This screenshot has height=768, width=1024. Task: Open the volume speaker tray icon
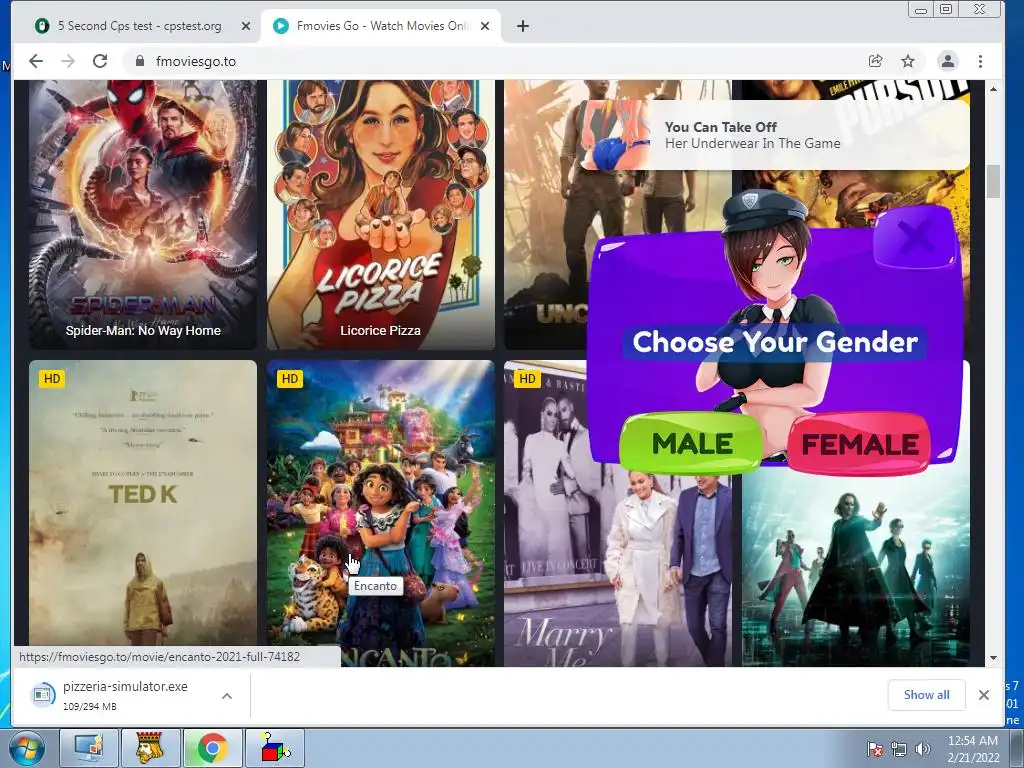[922, 749]
